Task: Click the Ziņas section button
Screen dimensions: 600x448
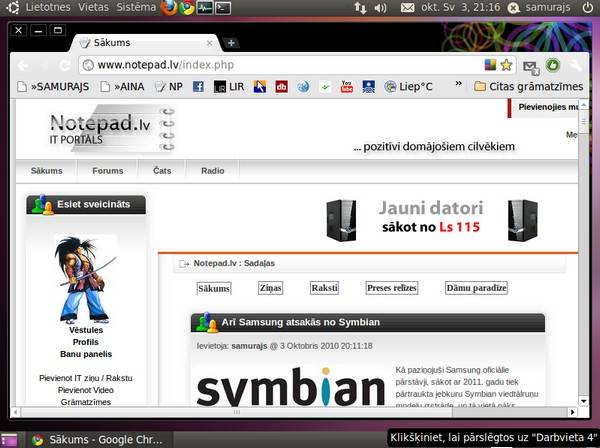Action: [x=271, y=288]
